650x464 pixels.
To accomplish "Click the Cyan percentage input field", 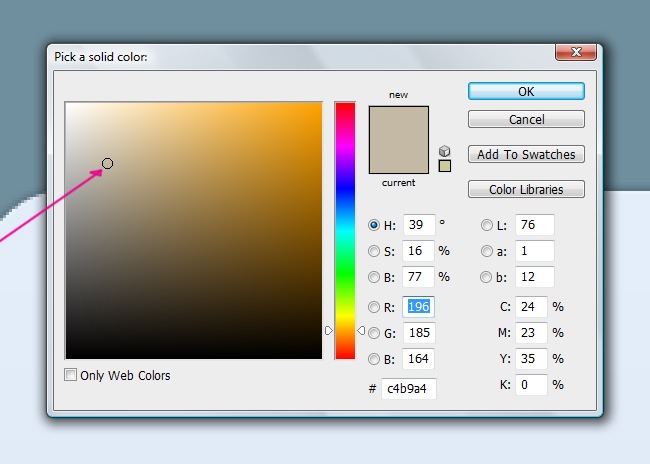I will pyautogui.click(x=531, y=307).
